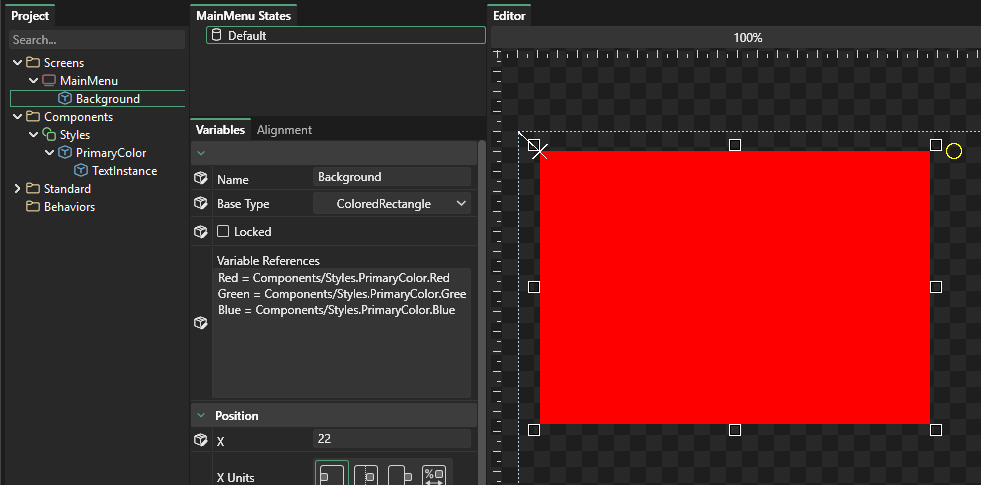Click the Behaviors folder icon

[33, 207]
